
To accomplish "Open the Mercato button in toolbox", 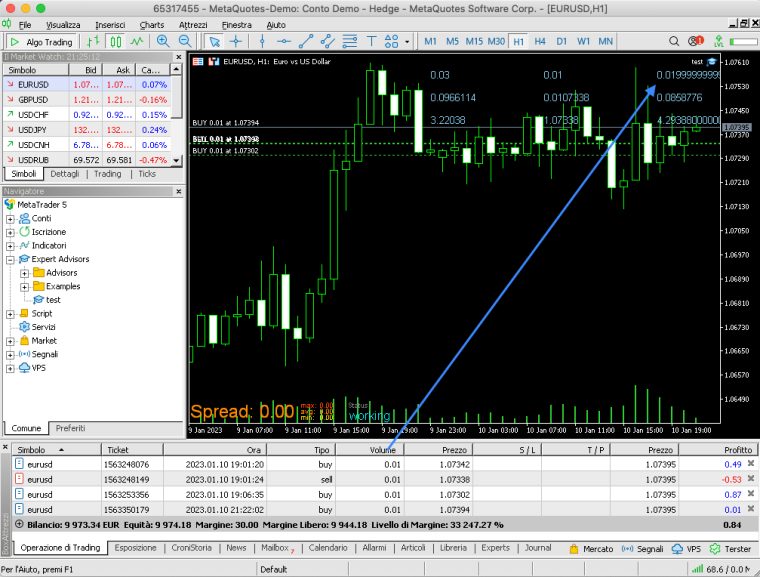I will point(591,548).
